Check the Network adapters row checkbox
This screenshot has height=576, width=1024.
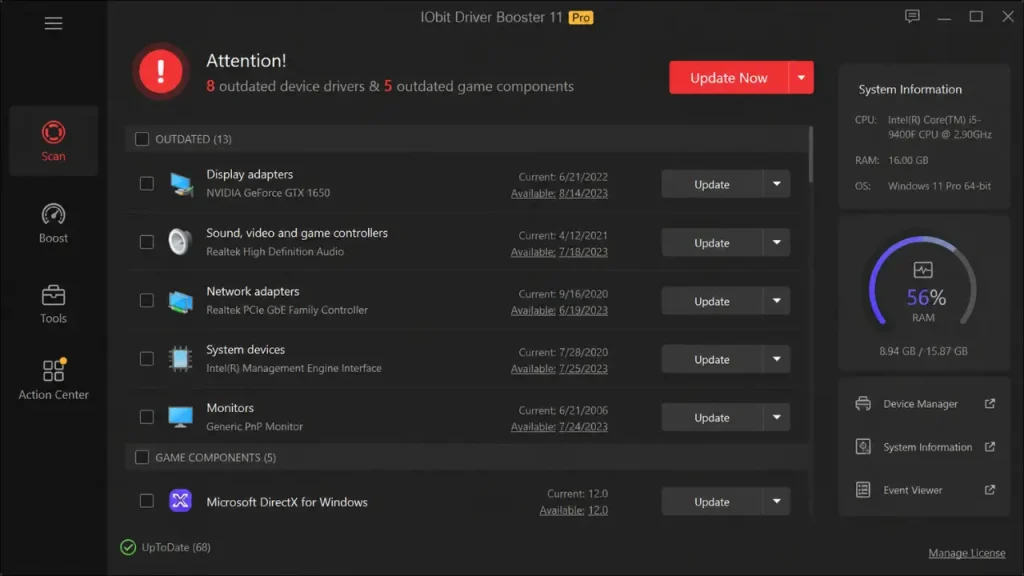pos(147,300)
